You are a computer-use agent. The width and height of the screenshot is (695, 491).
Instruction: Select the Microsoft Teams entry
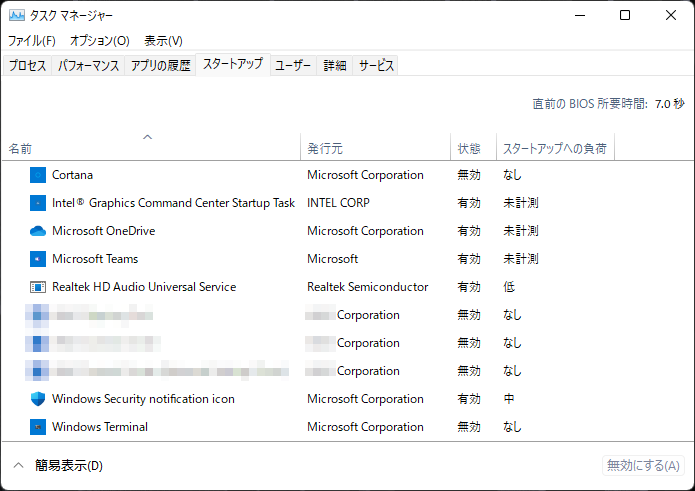click(x=95, y=259)
